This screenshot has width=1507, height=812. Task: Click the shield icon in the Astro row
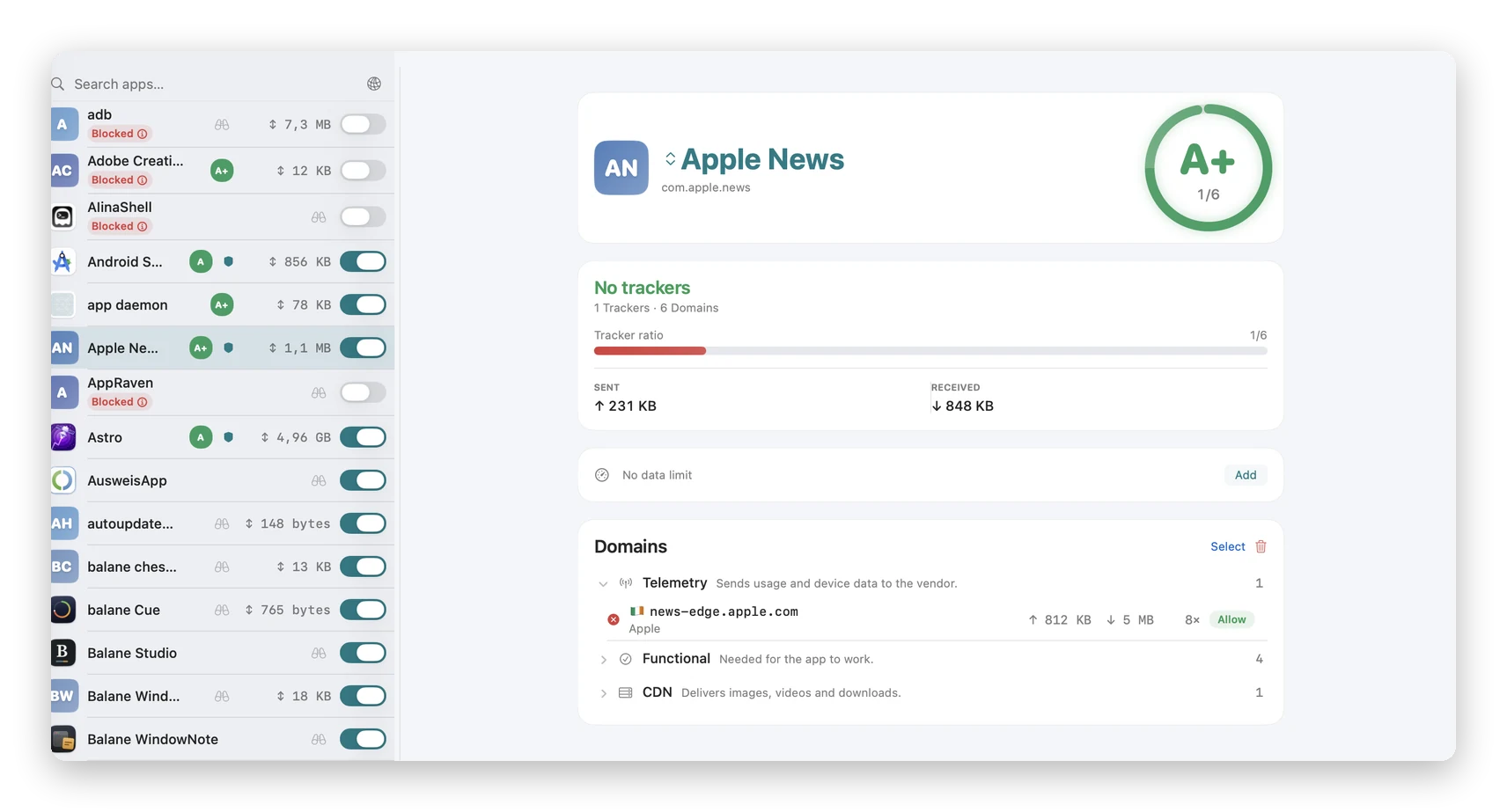pyautogui.click(x=229, y=437)
